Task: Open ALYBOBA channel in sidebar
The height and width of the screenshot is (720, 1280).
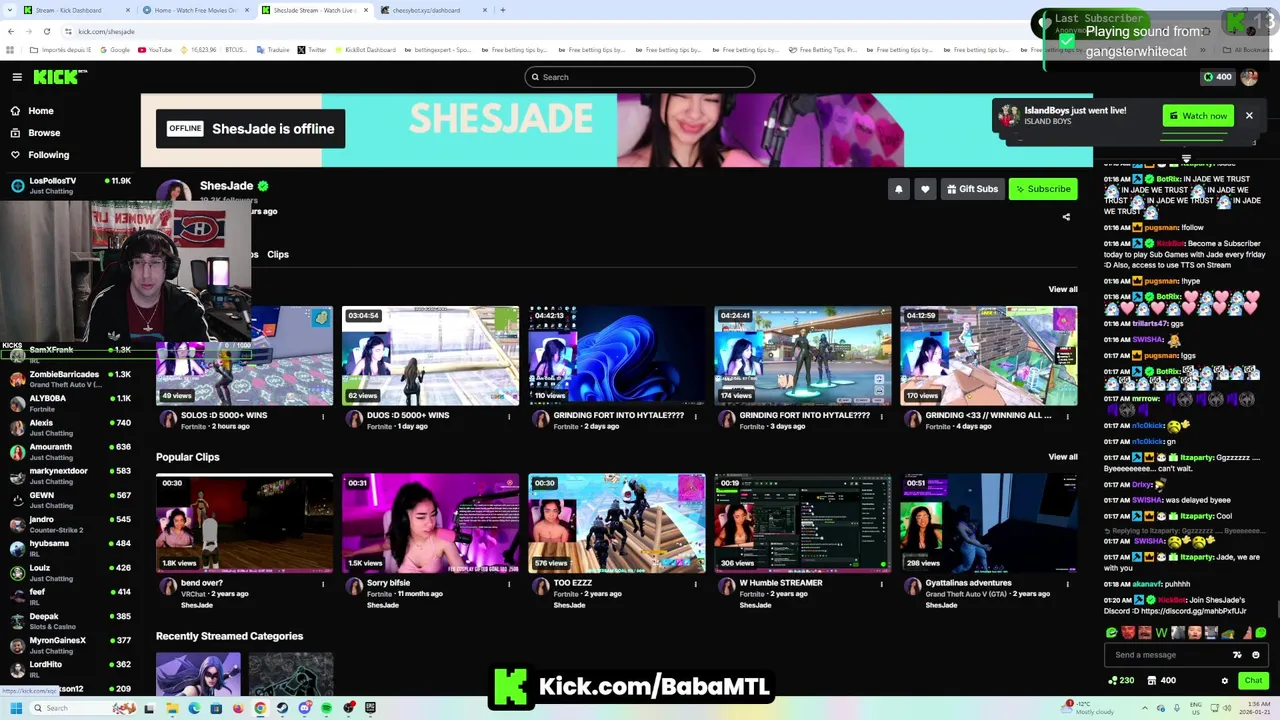Action: click(70, 403)
